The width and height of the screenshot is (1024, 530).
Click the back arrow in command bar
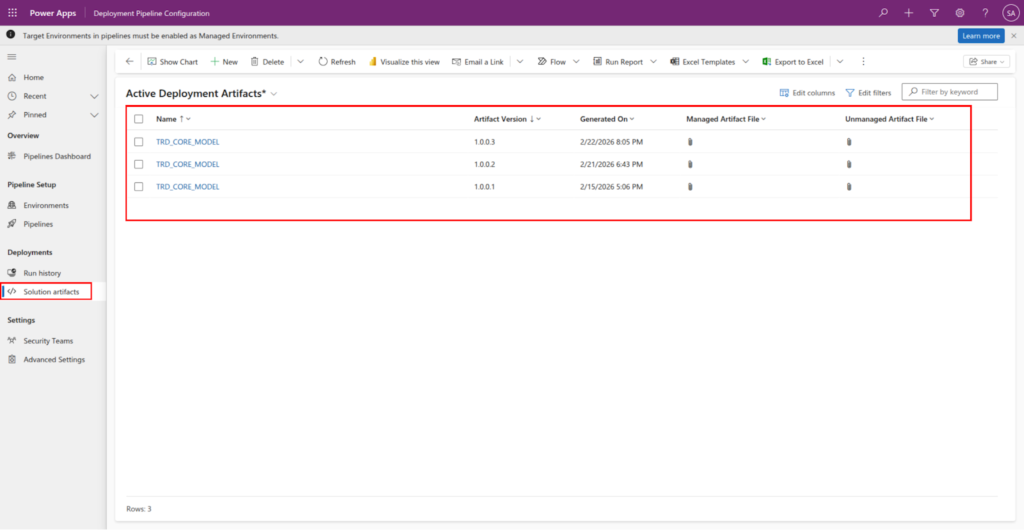tap(129, 61)
